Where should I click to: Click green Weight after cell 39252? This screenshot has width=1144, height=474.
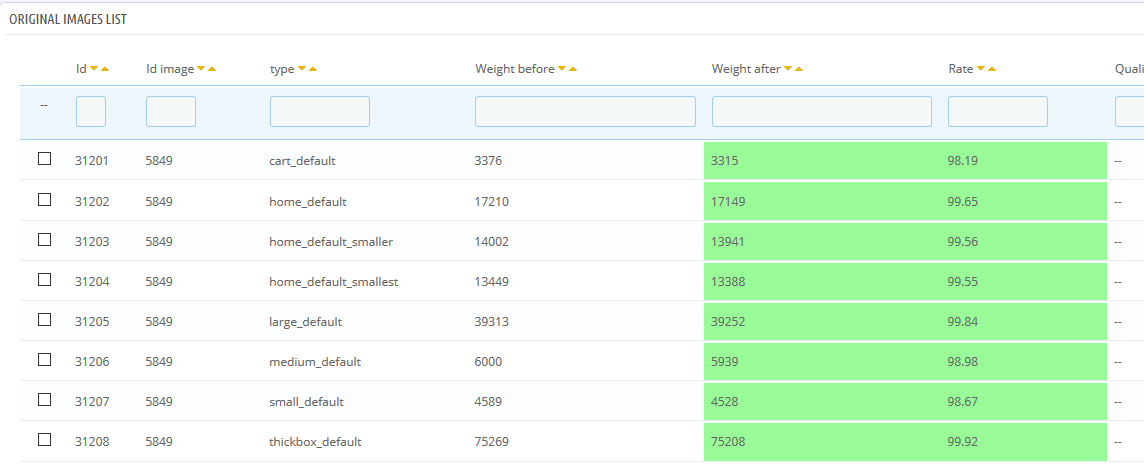point(728,322)
